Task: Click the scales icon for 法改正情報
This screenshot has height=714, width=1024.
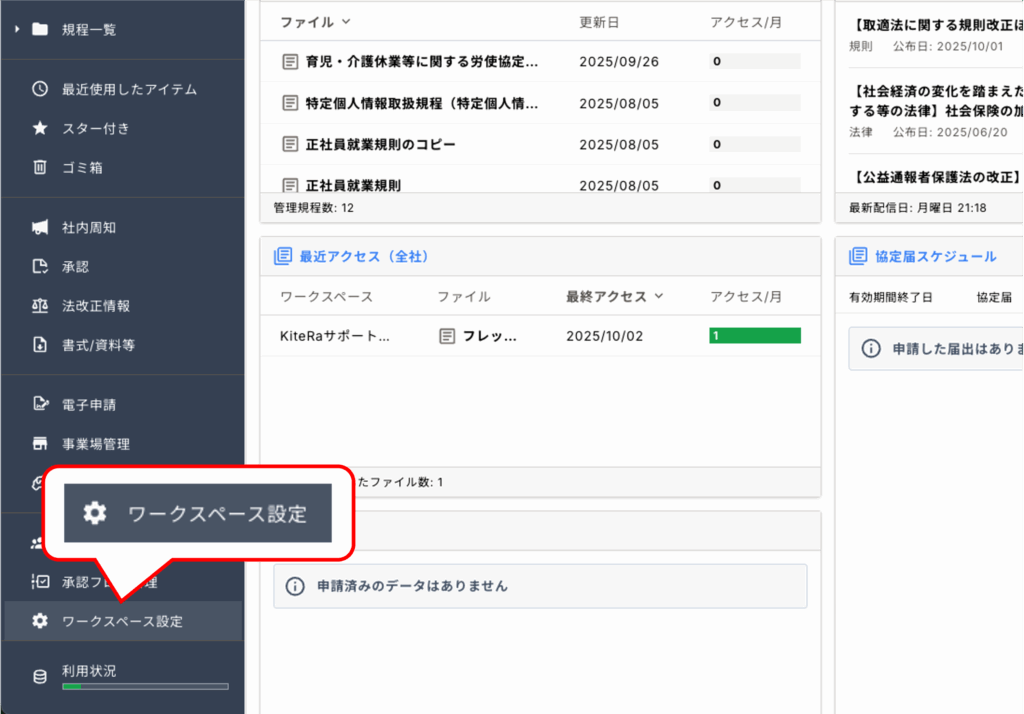Action: (40, 305)
